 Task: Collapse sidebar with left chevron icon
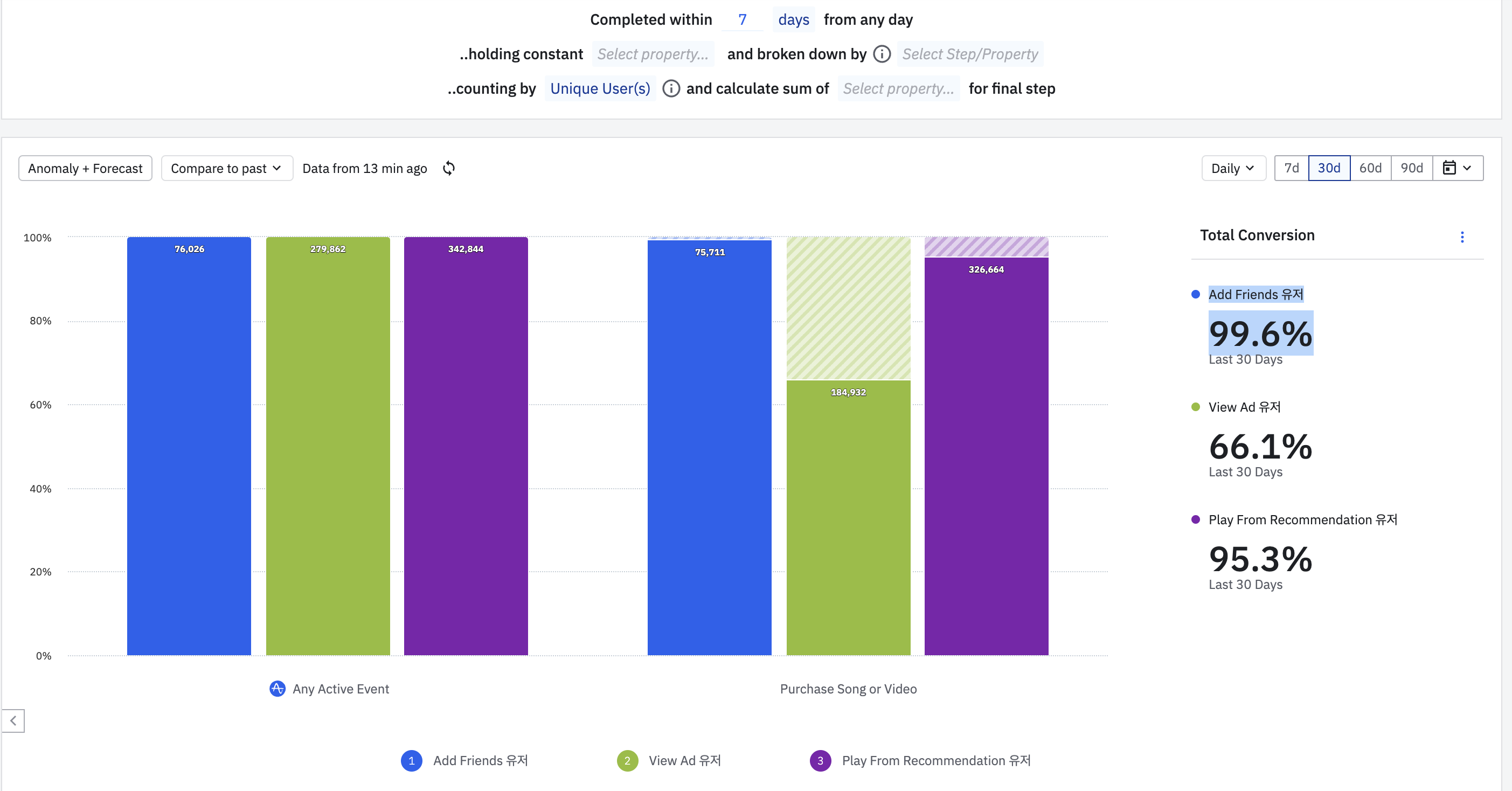[13, 720]
